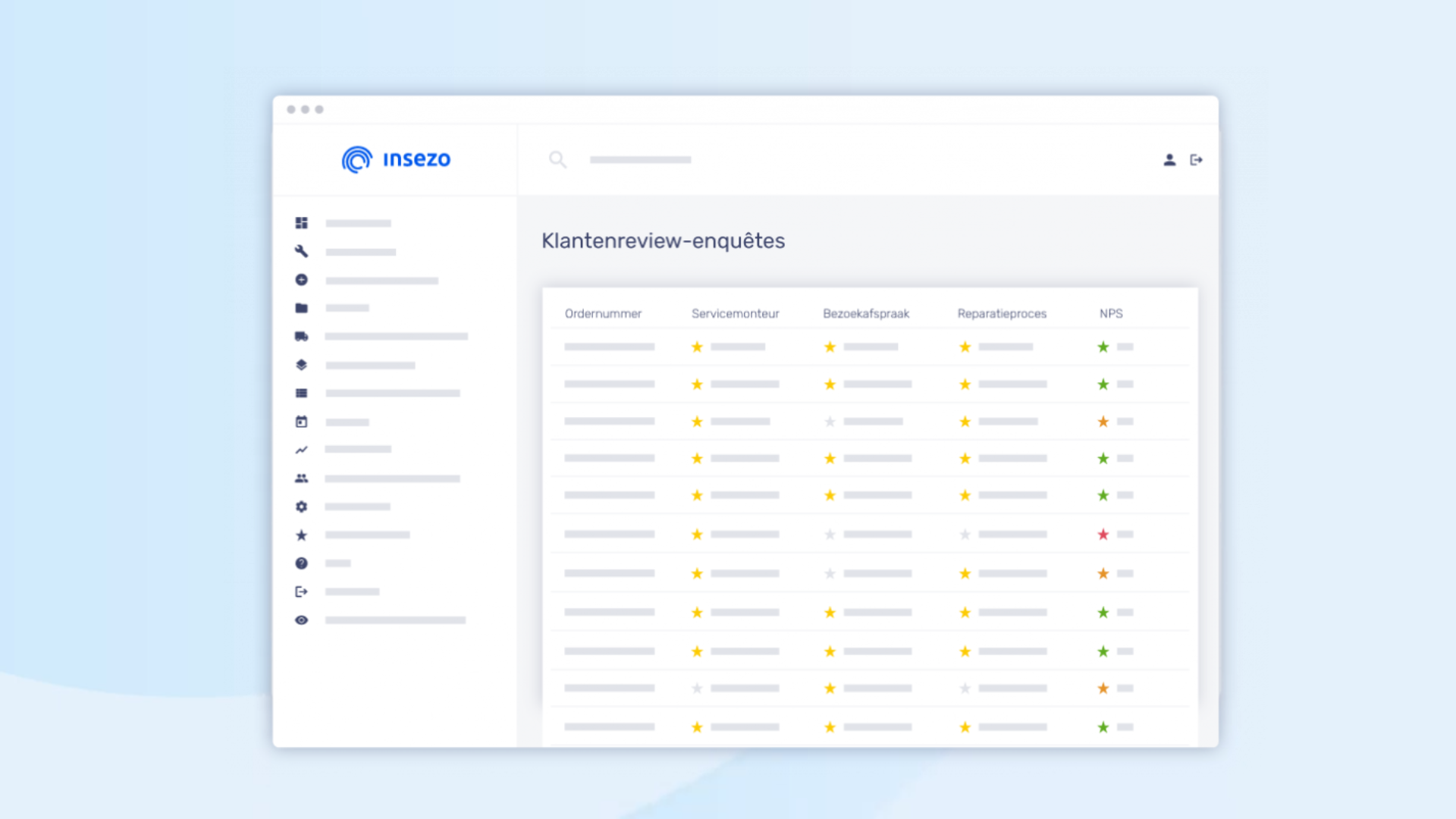Click the logout icon in top right
1456x819 pixels.
(1196, 160)
